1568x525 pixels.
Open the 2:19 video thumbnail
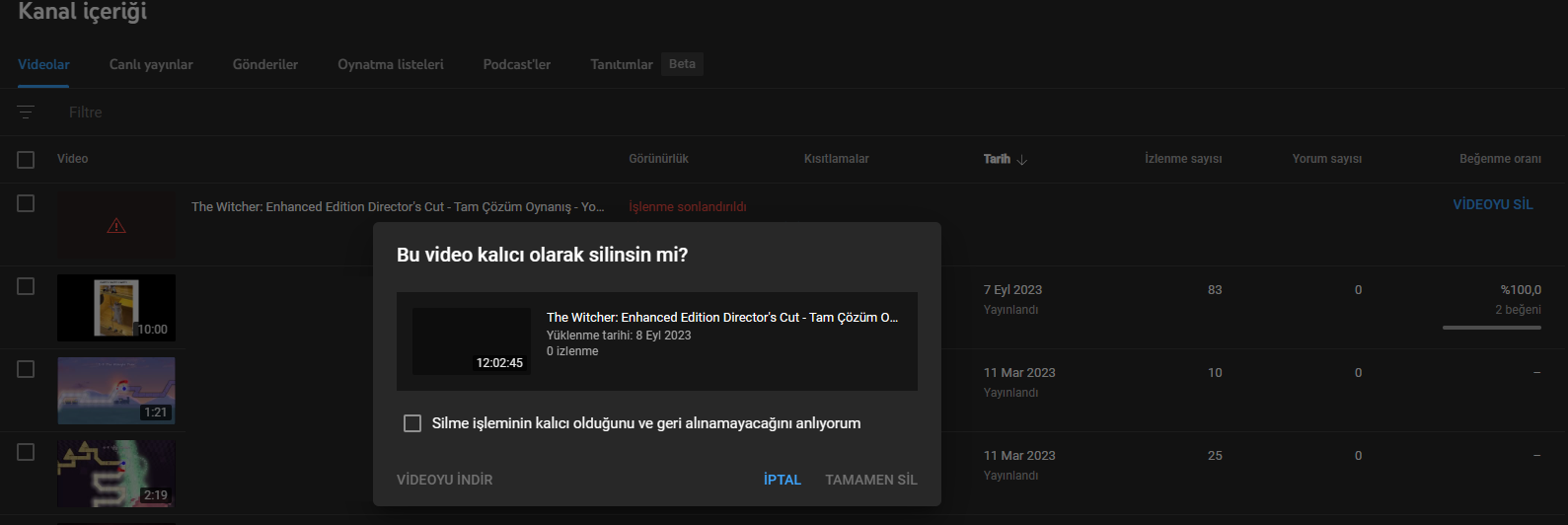point(116,474)
